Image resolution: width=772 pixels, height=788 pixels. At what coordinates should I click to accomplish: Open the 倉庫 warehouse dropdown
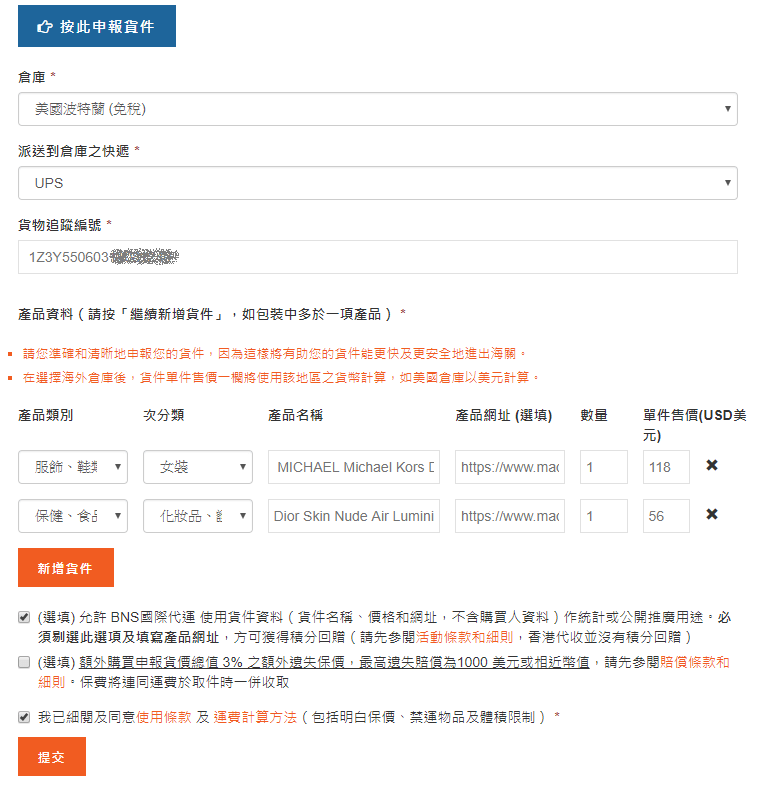[x=377, y=109]
